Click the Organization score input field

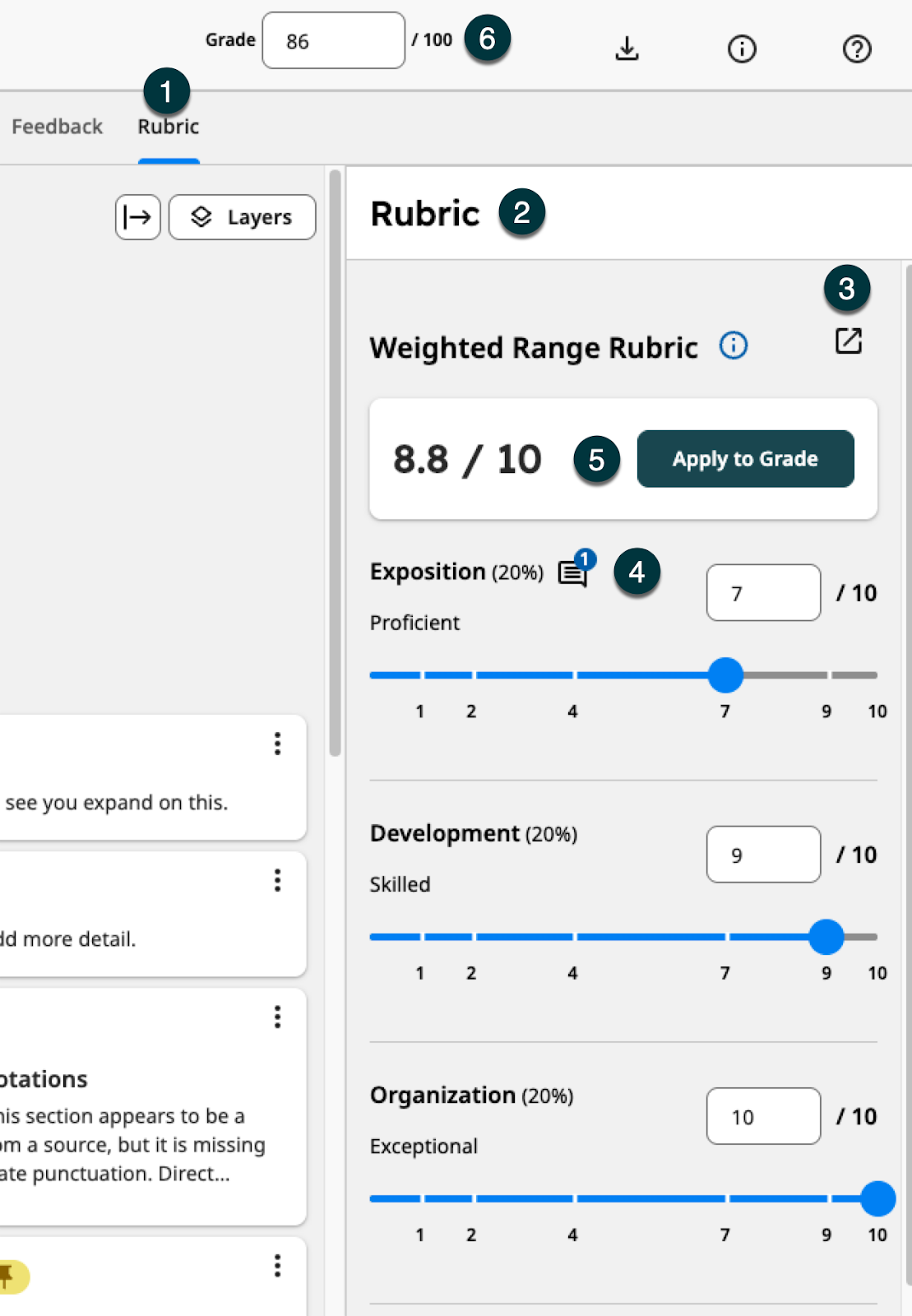(x=763, y=1116)
